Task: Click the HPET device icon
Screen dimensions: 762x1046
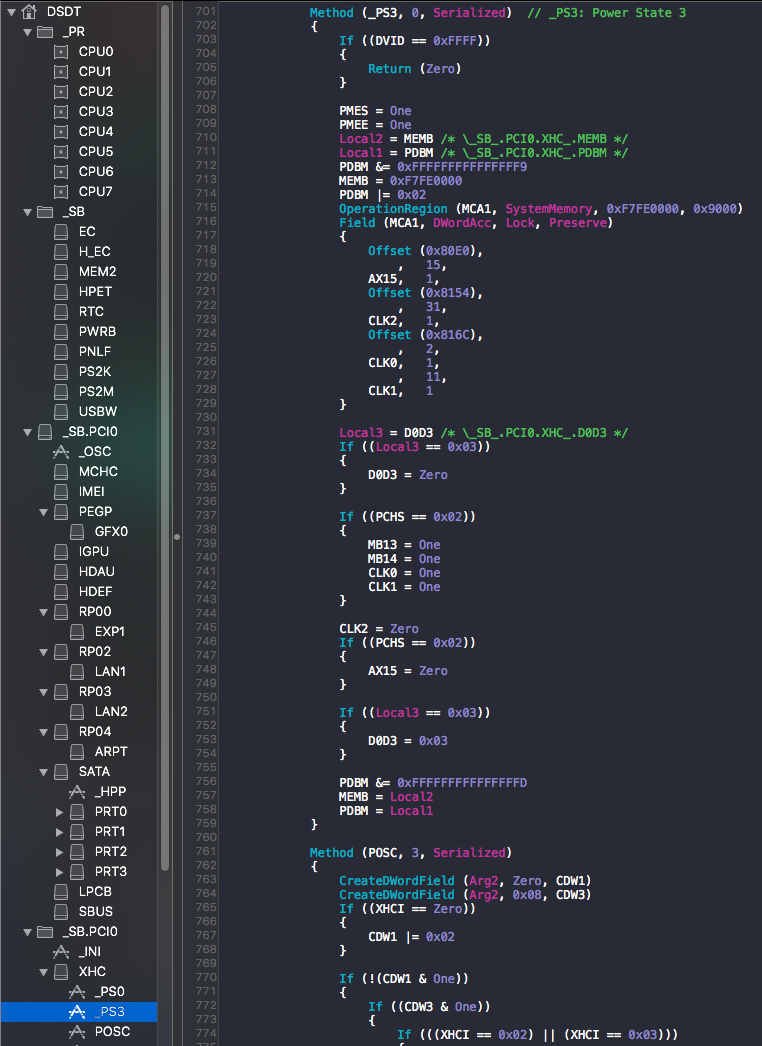Action: pyautogui.click(x=61, y=292)
